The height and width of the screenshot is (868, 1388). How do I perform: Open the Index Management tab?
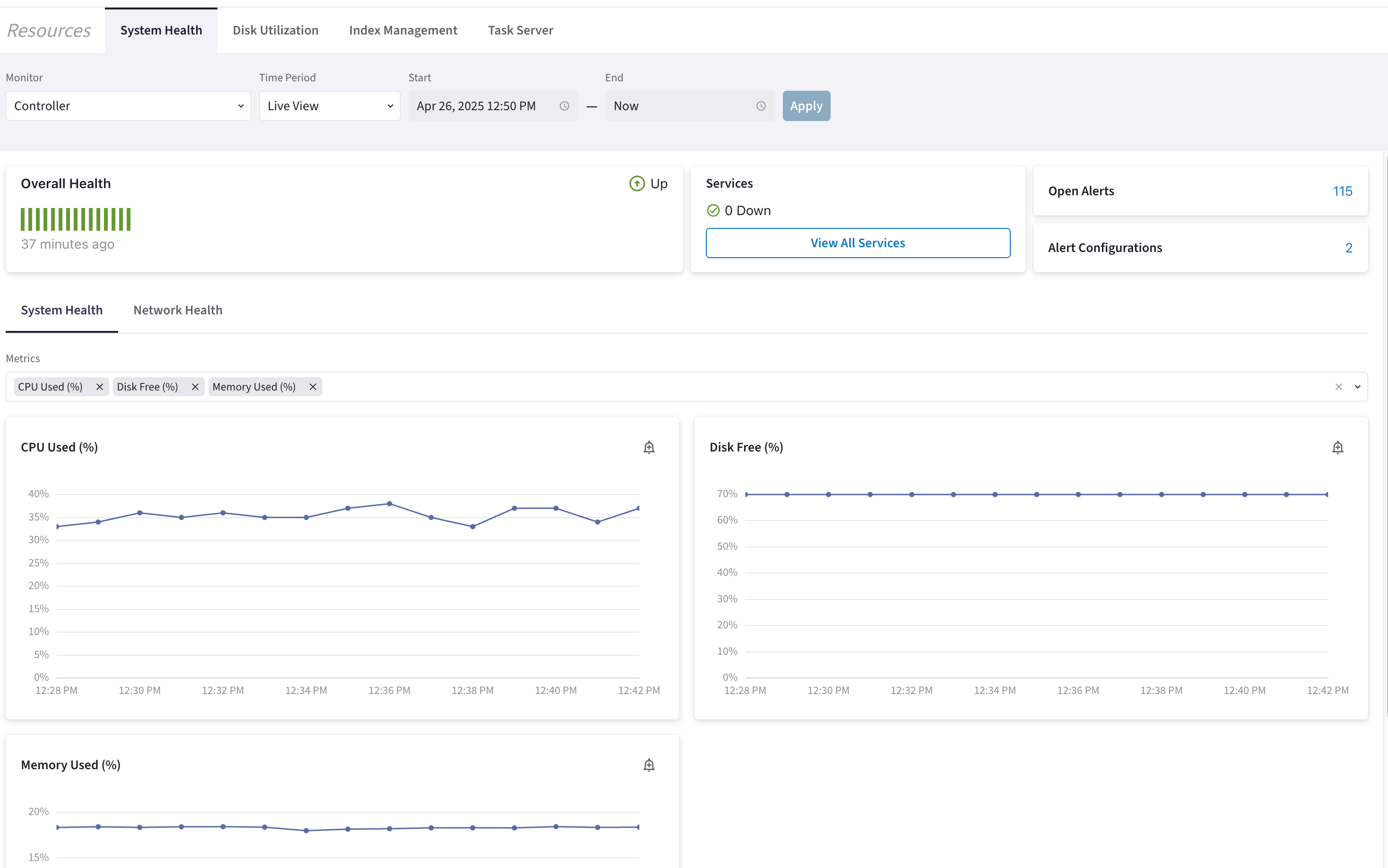coord(403,30)
